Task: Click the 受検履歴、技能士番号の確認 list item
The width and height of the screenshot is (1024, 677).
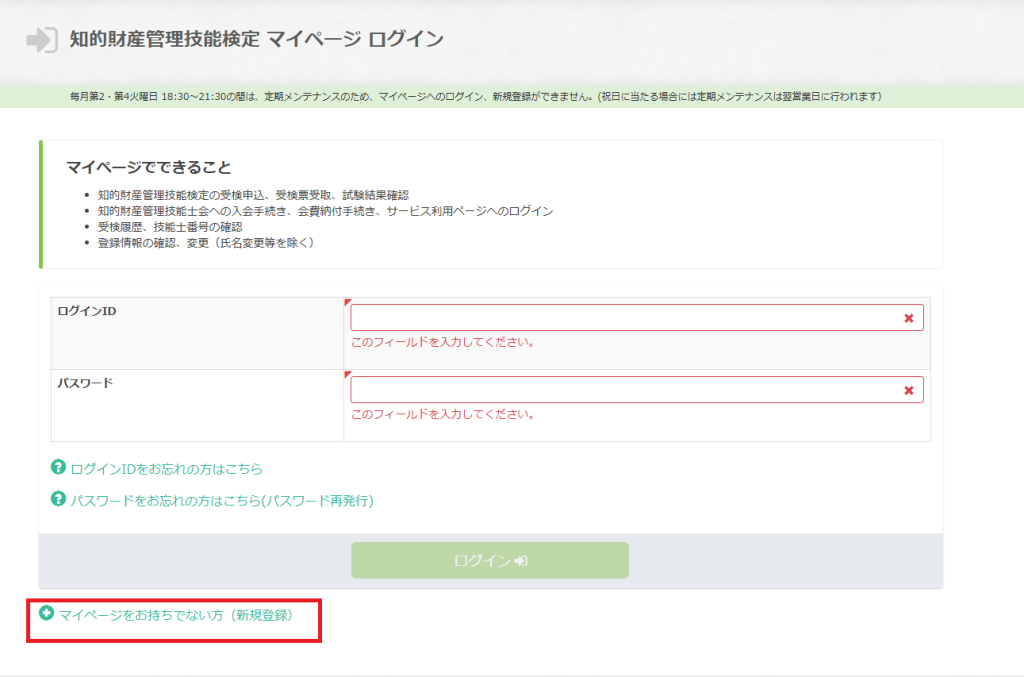Action: 170,227
